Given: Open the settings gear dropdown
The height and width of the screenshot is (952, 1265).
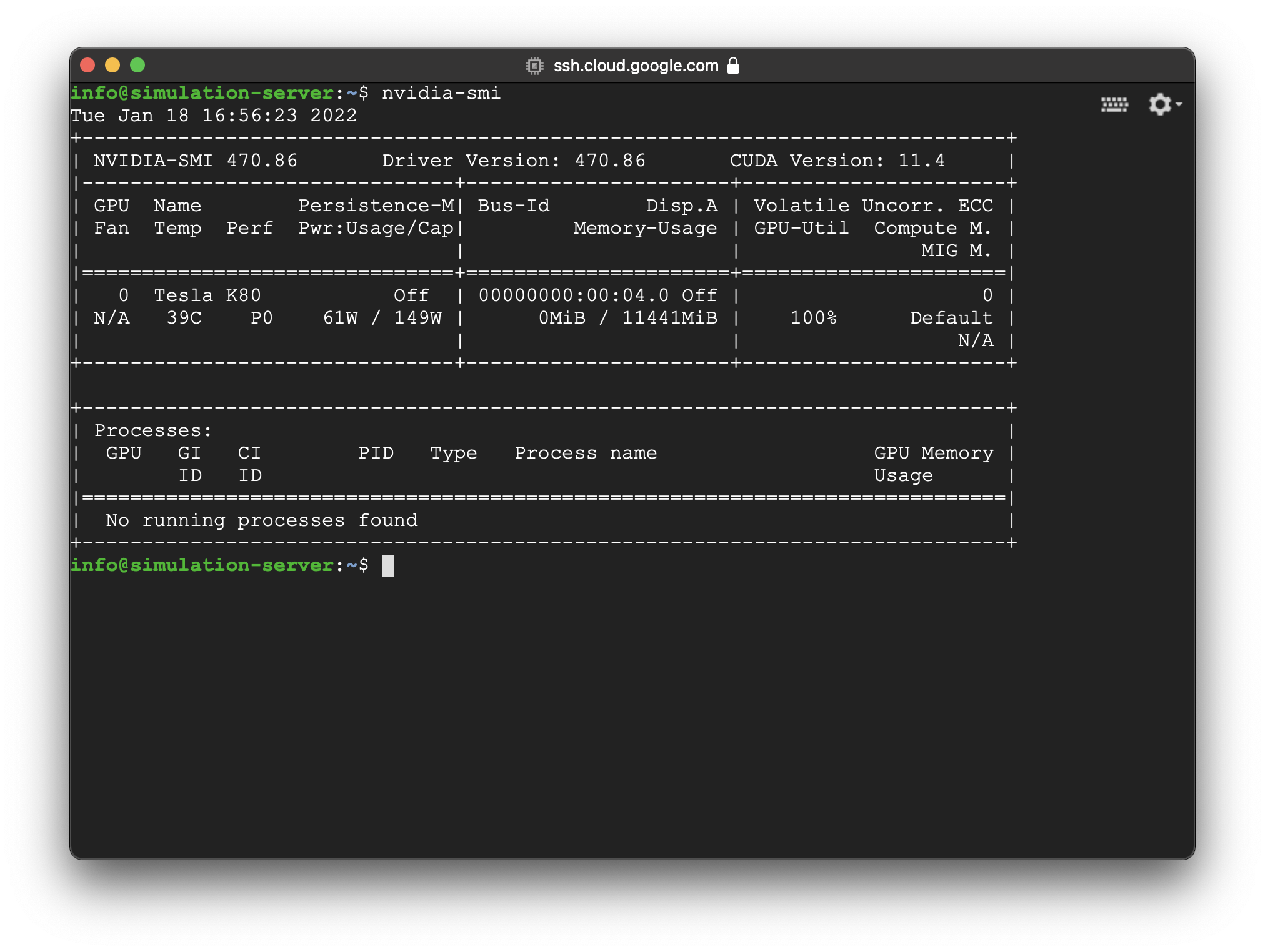Looking at the screenshot, I should click(1165, 104).
